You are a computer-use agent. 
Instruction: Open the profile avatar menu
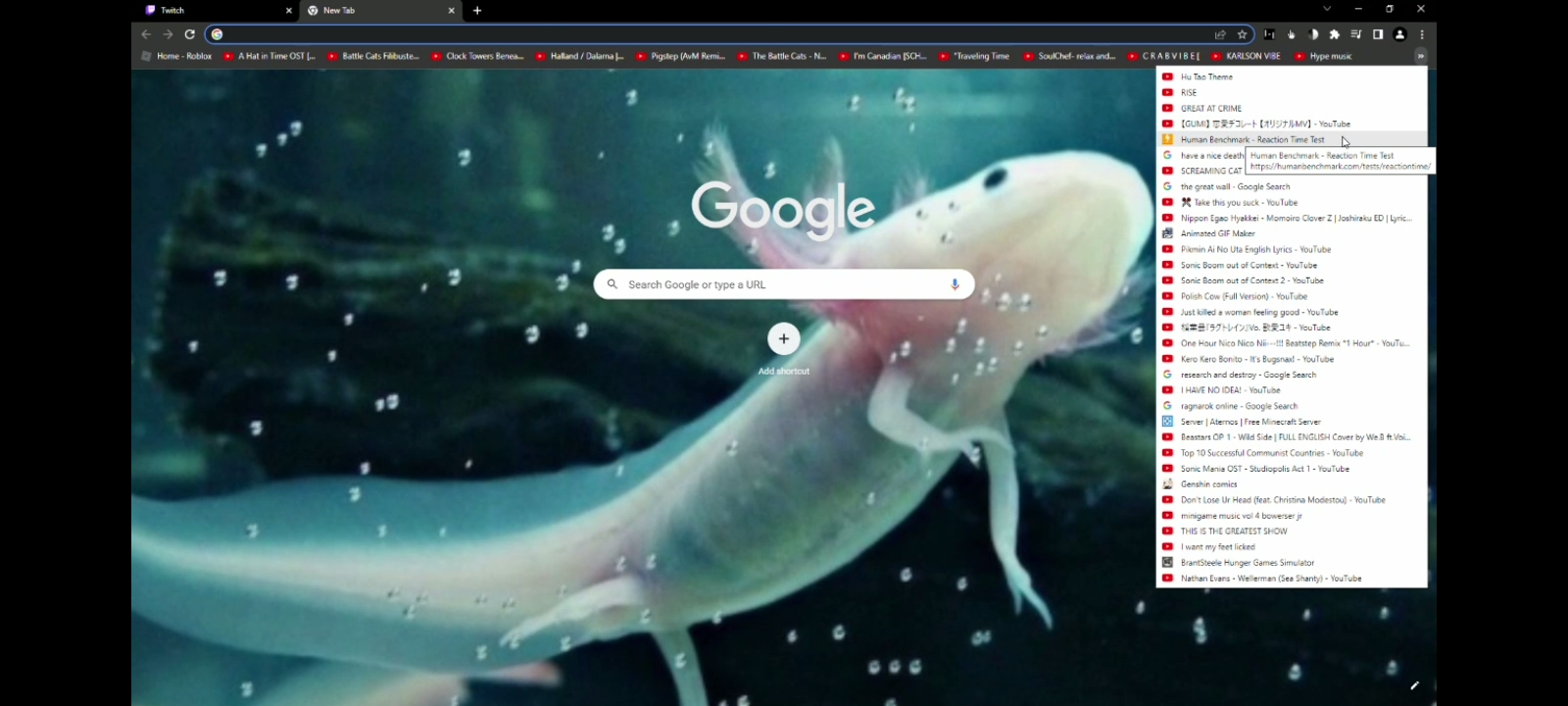1399,34
